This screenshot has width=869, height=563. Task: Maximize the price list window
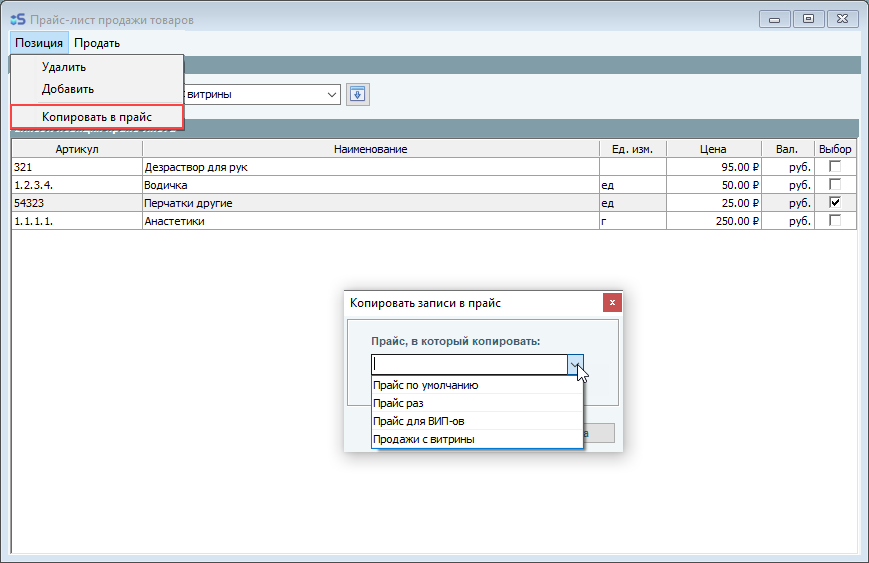click(x=809, y=19)
